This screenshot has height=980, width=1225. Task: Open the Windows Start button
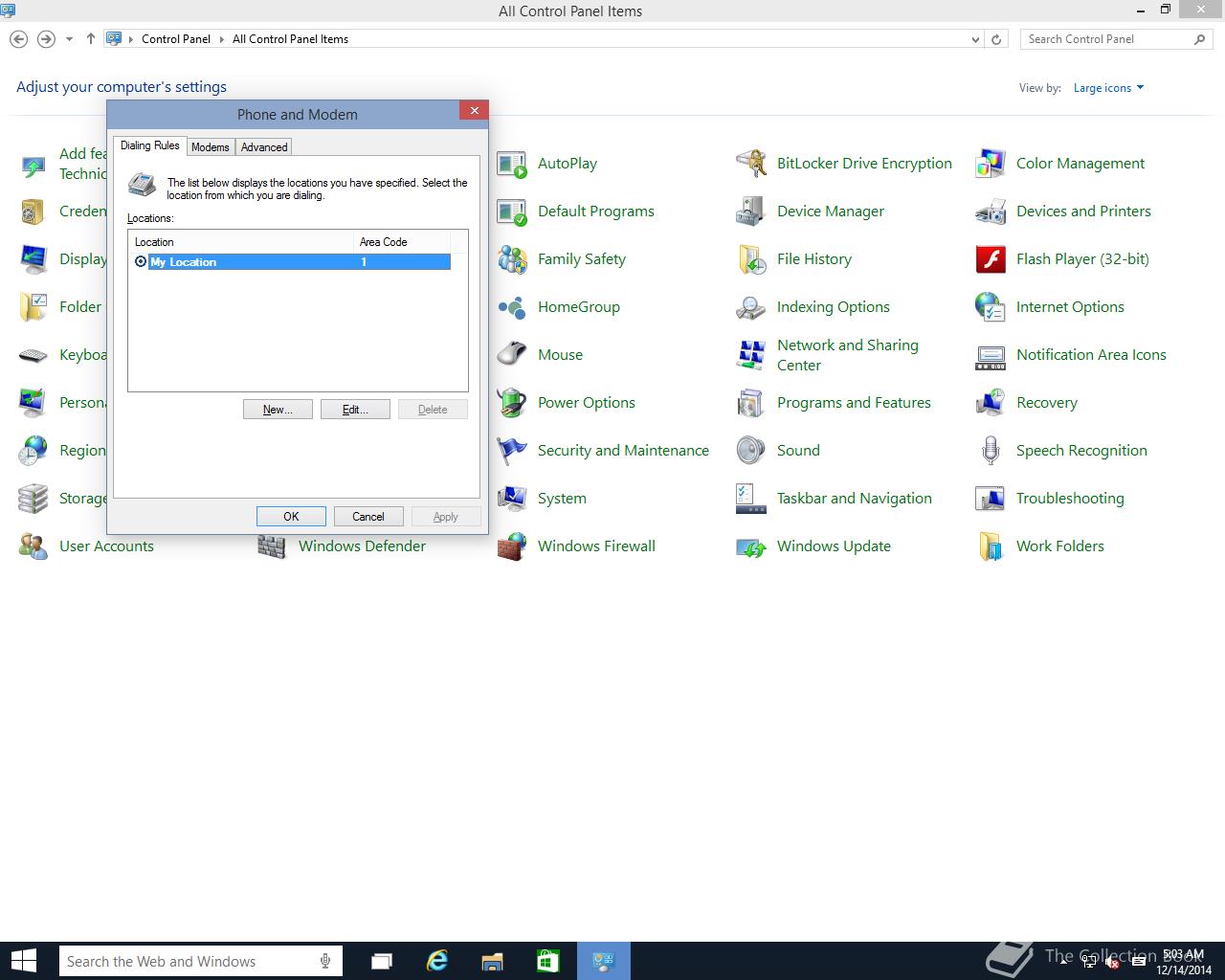tap(23, 961)
